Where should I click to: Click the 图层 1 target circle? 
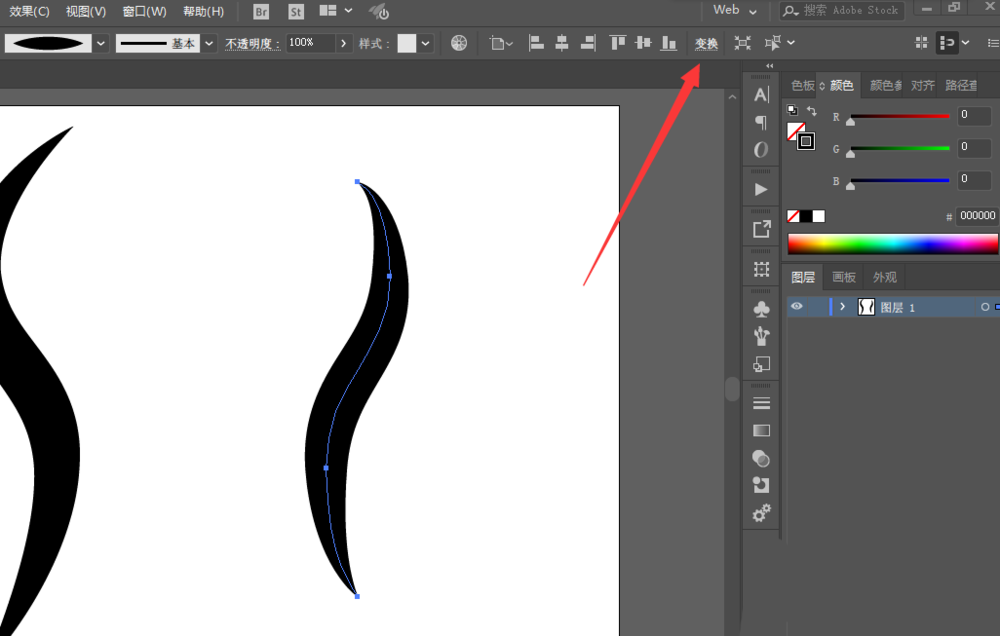985,307
